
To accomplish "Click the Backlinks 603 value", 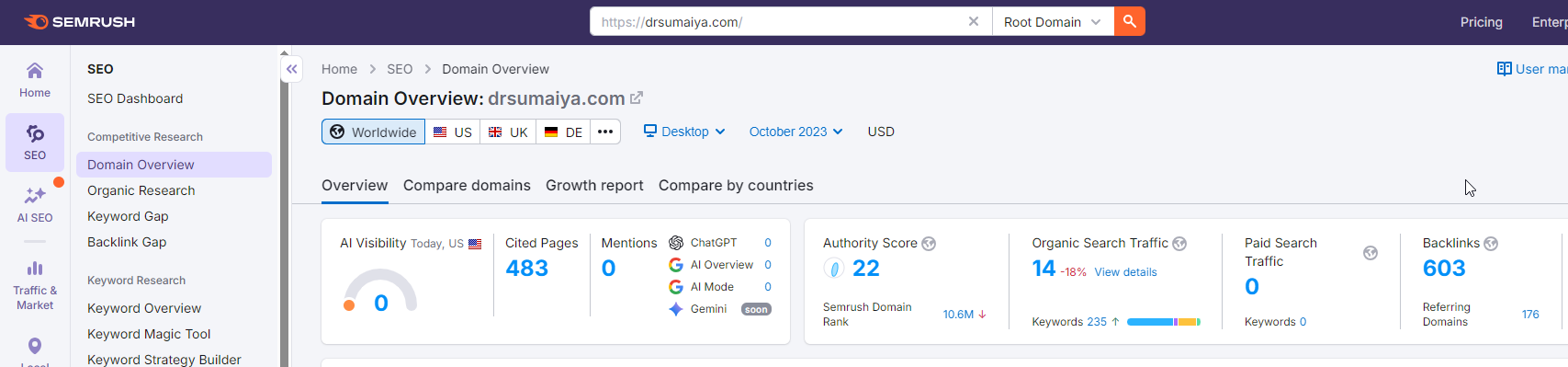I will click(x=1444, y=268).
